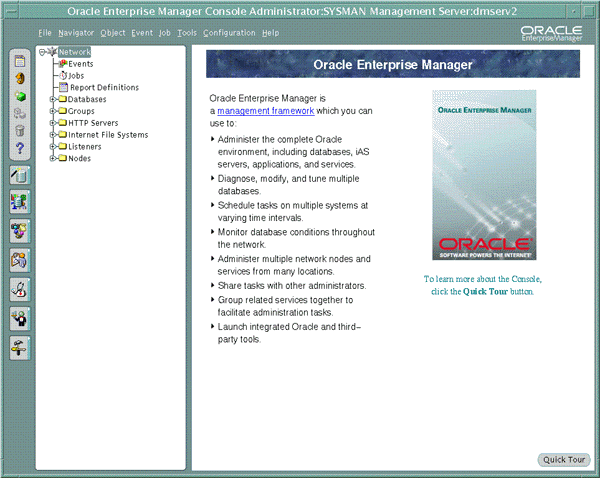The height and width of the screenshot is (478, 600).
Task: Click the green Create object icon
Action: (20, 96)
